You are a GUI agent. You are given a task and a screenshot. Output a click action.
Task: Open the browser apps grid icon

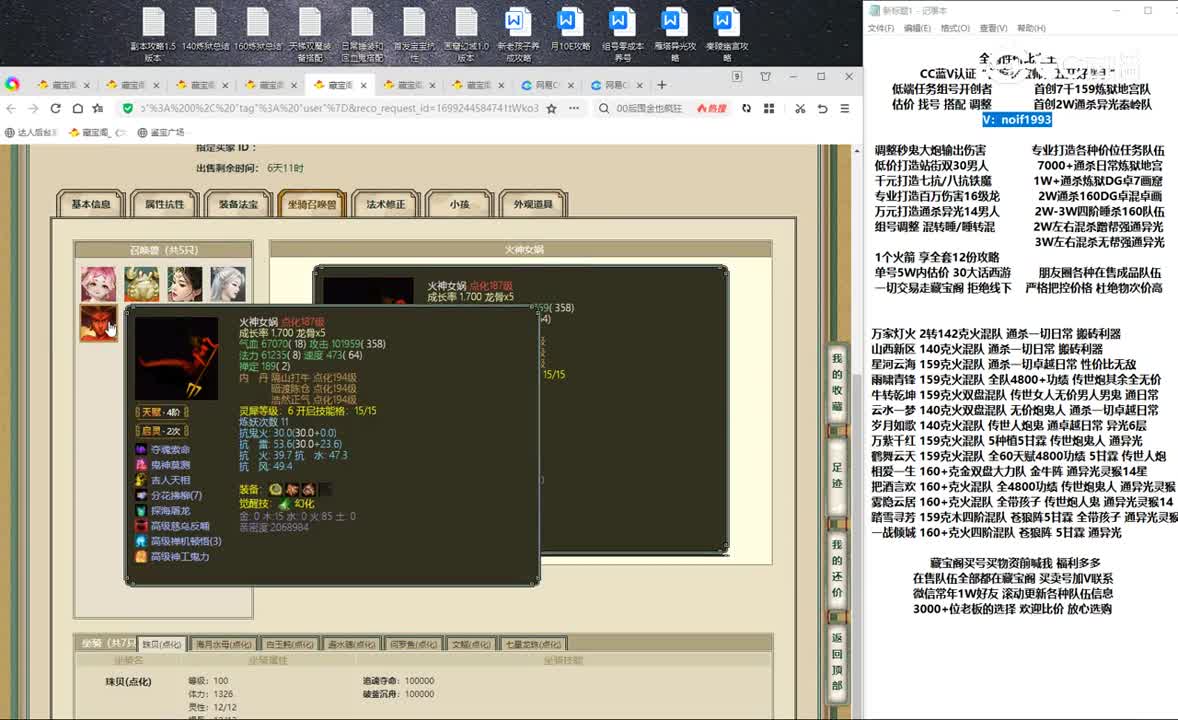[769, 108]
